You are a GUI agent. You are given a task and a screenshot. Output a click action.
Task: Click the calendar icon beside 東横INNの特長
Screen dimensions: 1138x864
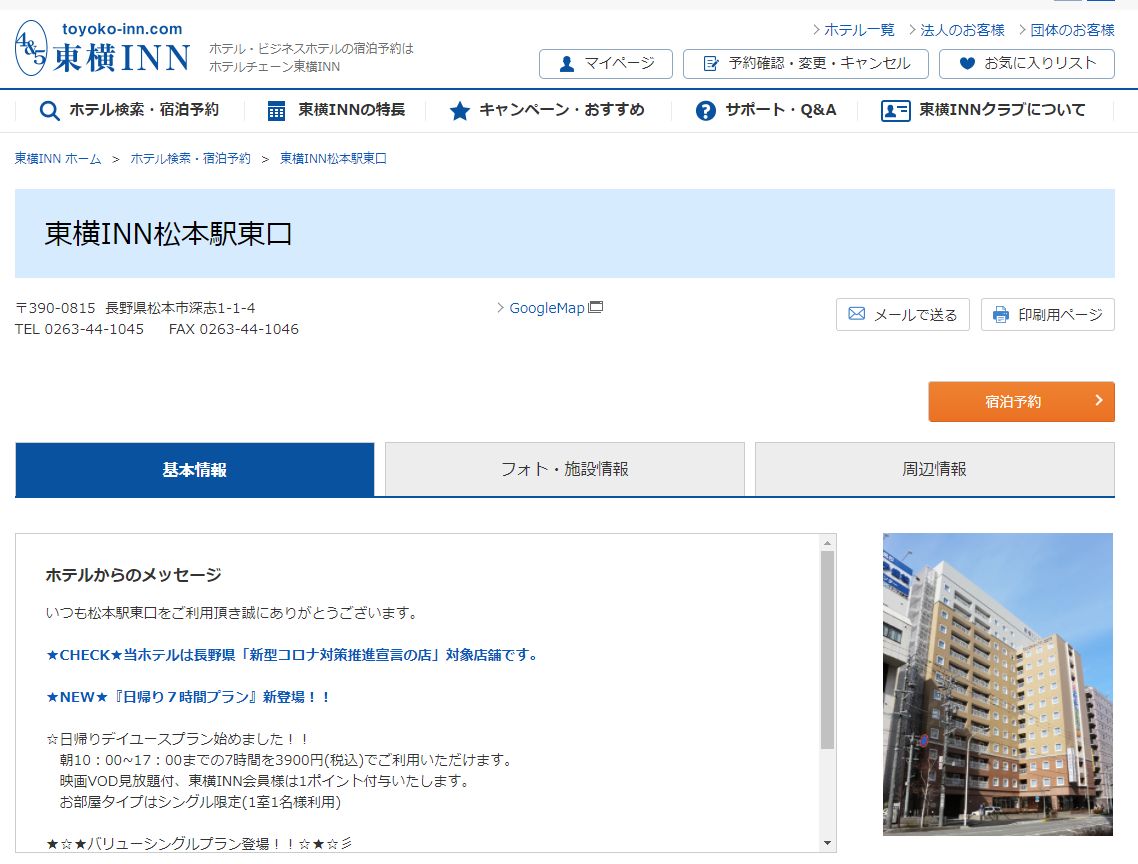[x=277, y=111]
